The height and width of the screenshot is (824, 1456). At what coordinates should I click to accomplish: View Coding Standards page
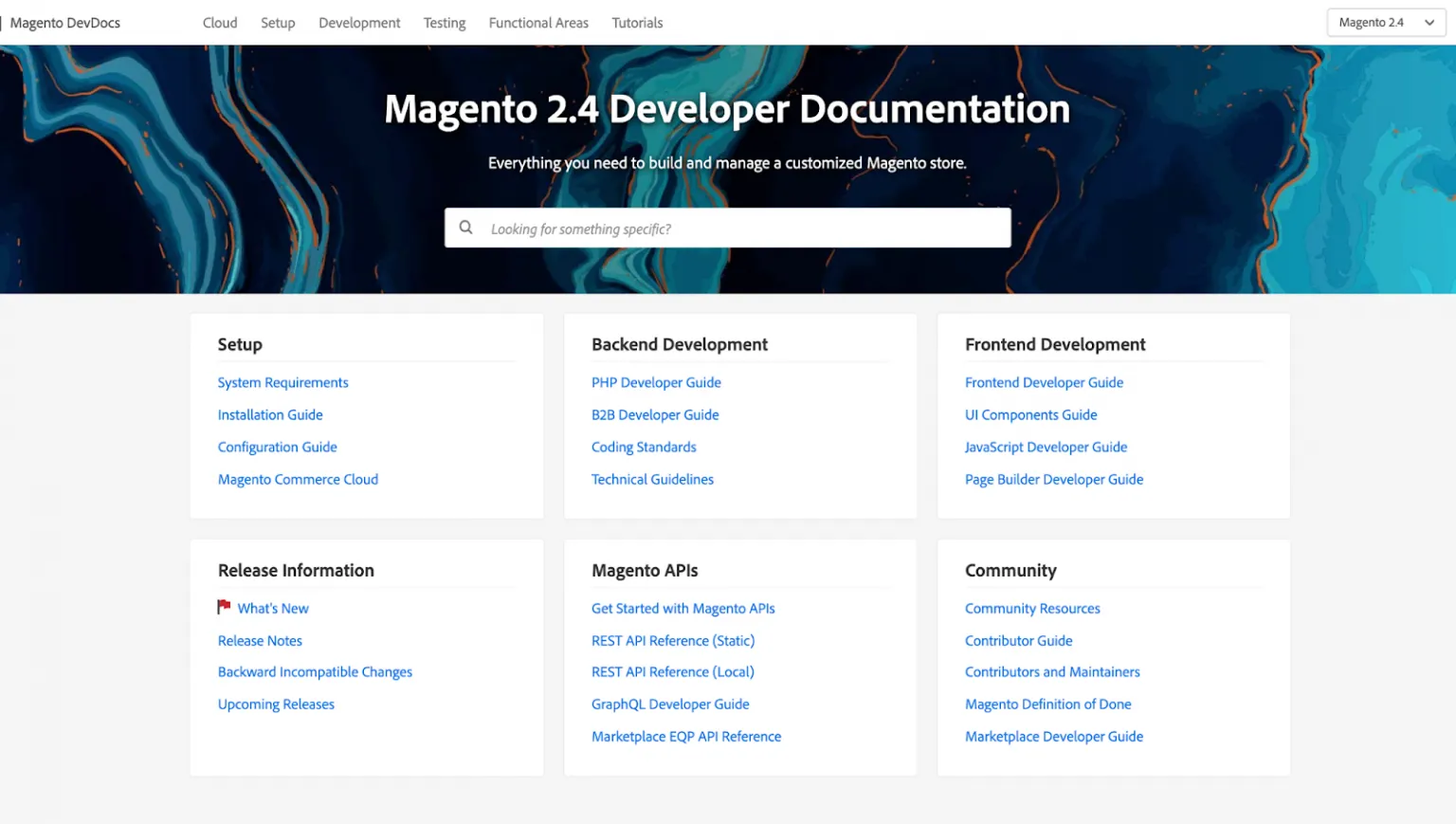click(644, 447)
